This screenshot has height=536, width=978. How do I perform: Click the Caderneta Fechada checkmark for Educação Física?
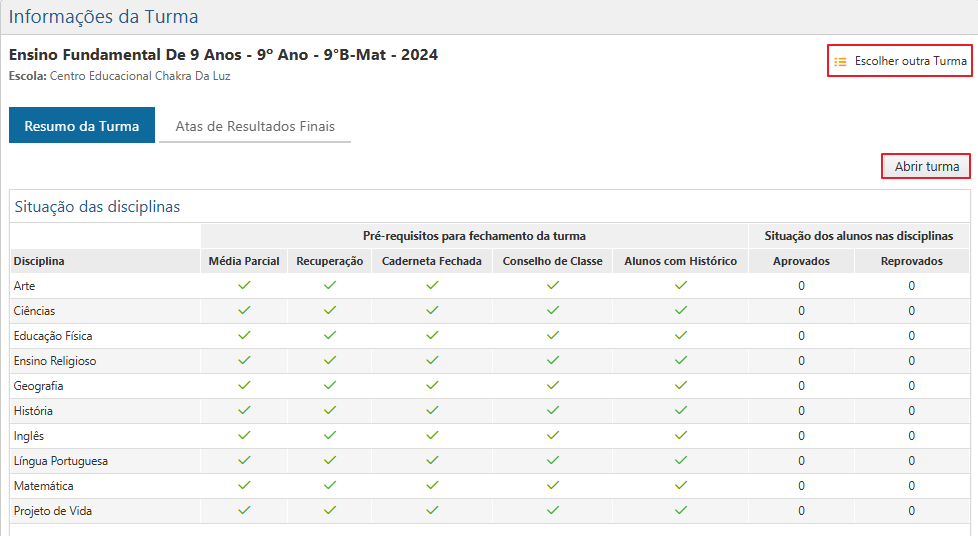(432, 335)
